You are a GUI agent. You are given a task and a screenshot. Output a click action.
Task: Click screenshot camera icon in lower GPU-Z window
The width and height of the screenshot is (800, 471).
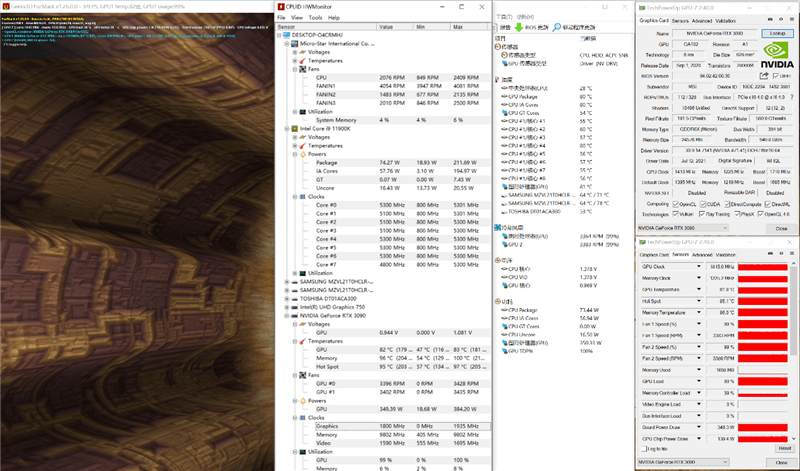click(x=770, y=254)
